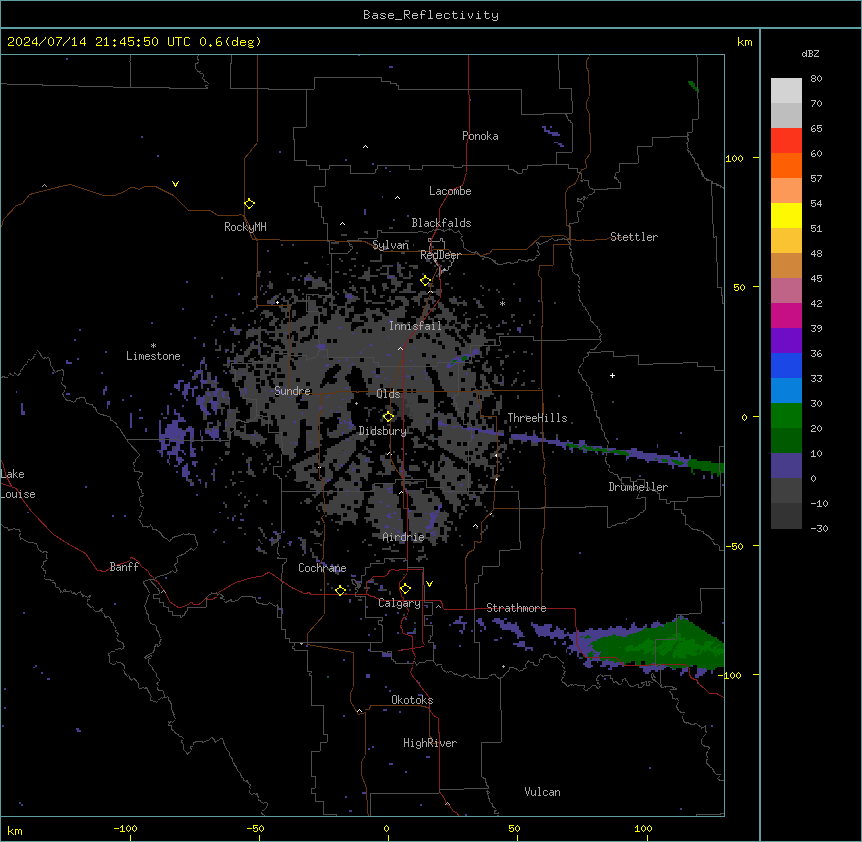Image resolution: width=862 pixels, height=842 pixels.
Task: Click the dBZ legend heading
Action: (x=810, y=53)
